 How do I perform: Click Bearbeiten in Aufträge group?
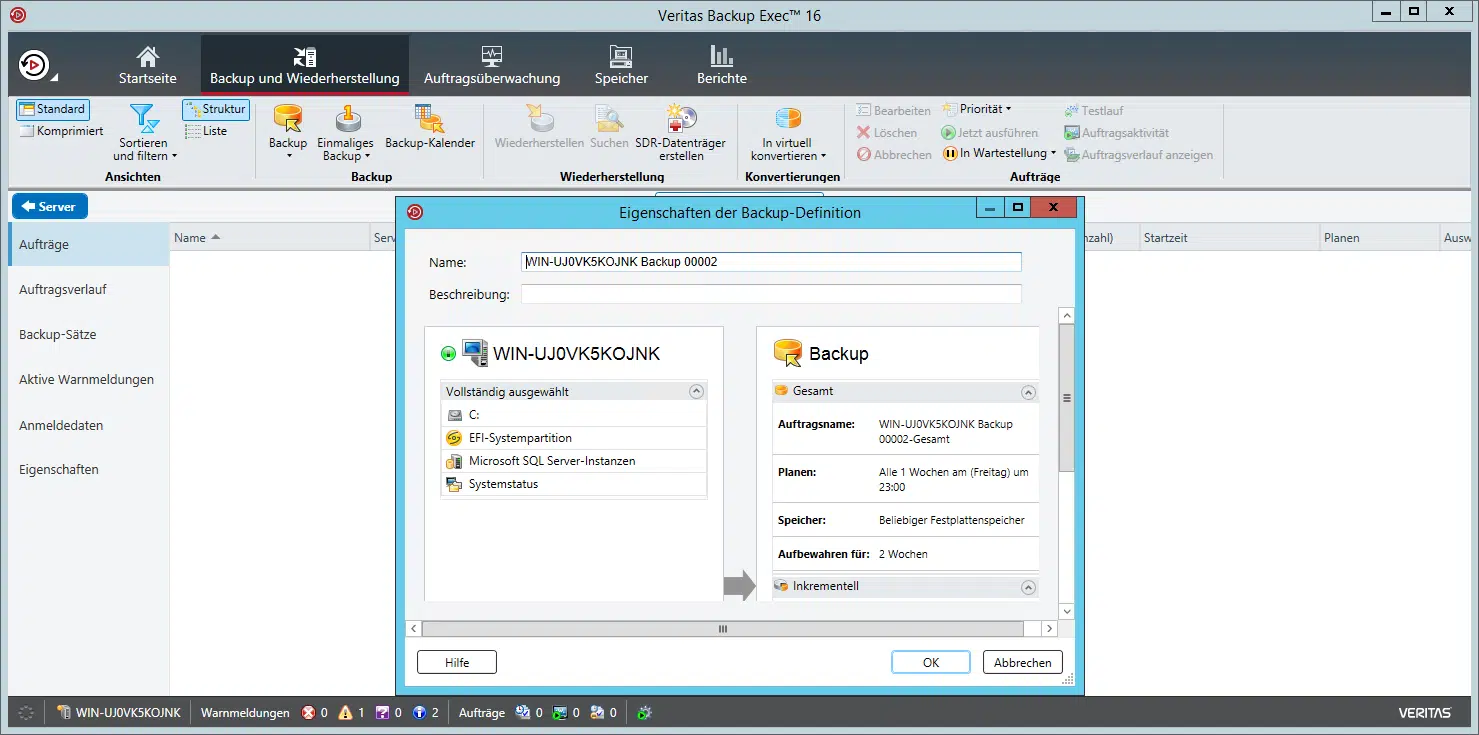(x=894, y=111)
